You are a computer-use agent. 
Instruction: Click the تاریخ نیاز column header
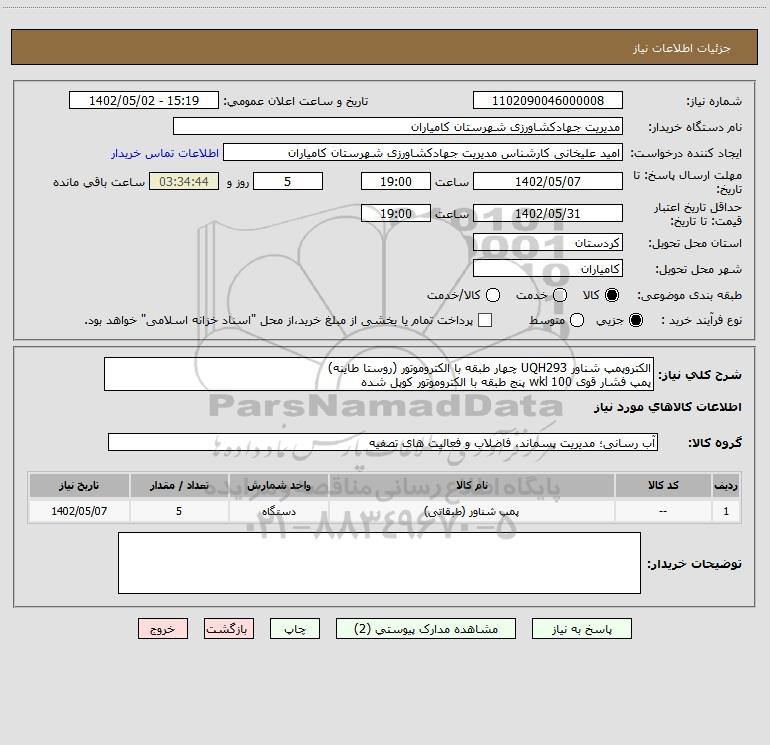79,485
